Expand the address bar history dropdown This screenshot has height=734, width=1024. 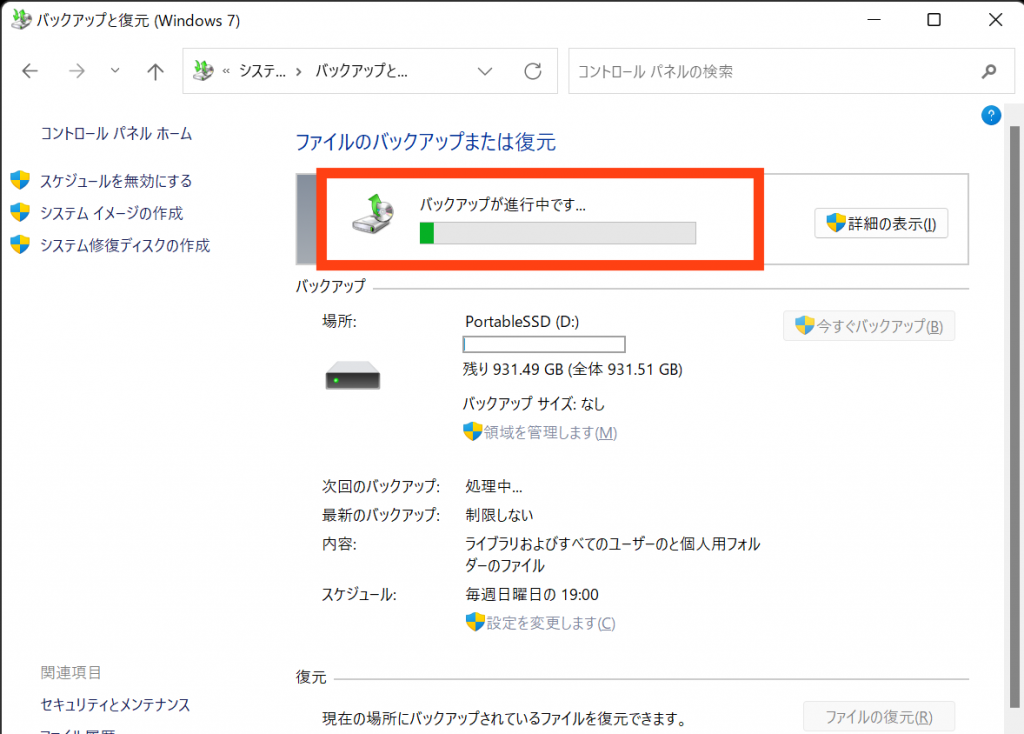485,72
